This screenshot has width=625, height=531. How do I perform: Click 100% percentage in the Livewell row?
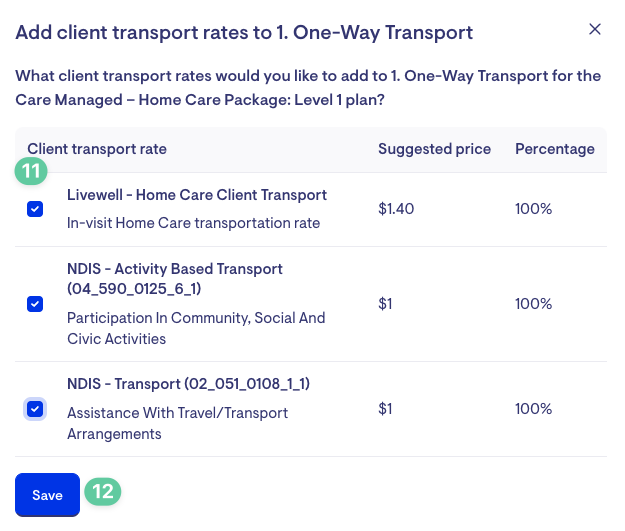click(533, 209)
